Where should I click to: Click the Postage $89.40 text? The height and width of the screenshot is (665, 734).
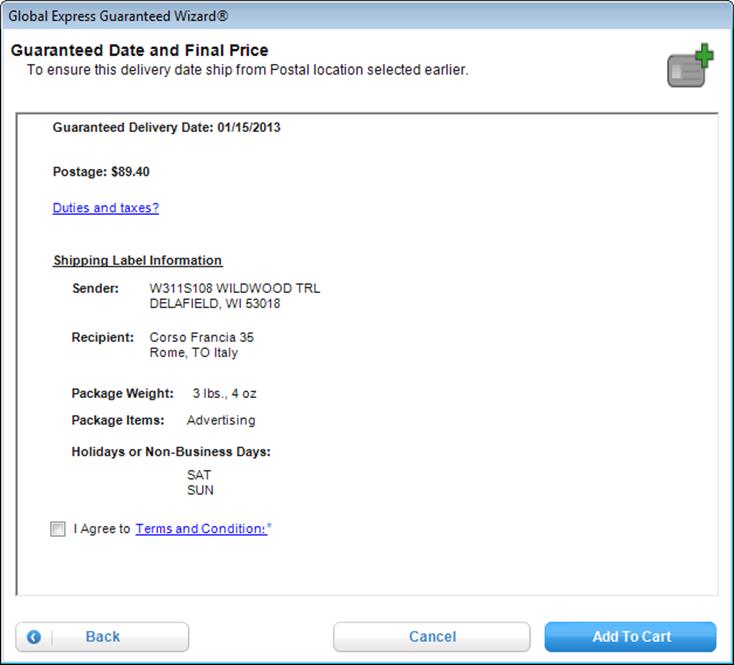pyautogui.click(x=101, y=172)
